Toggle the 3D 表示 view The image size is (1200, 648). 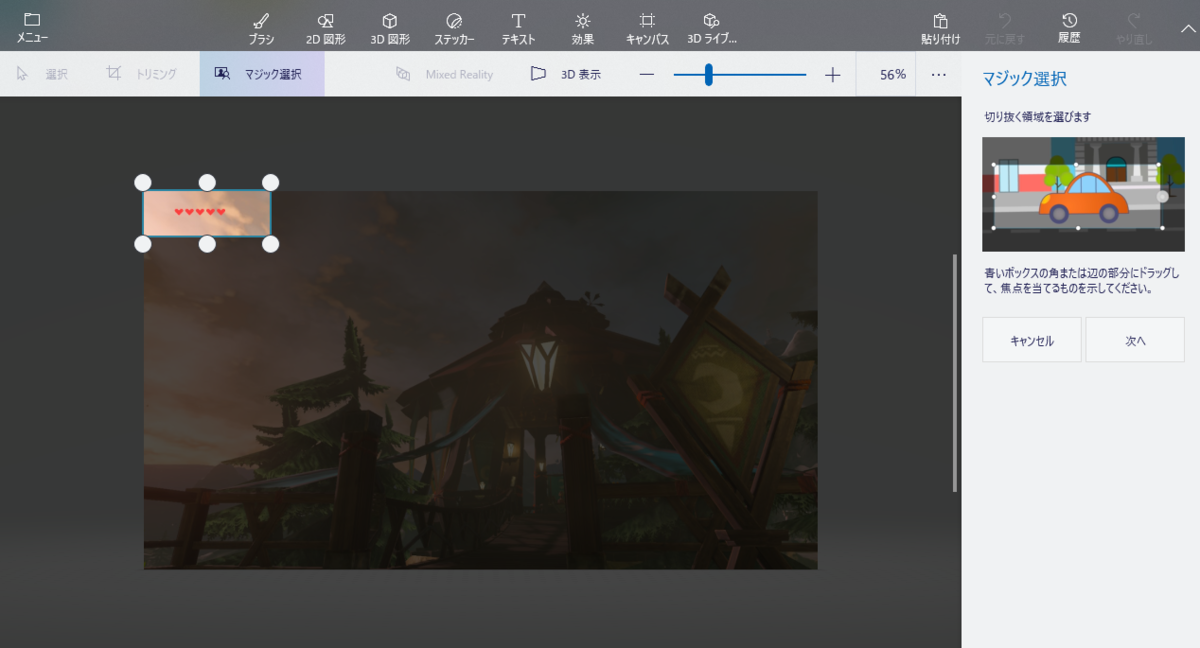point(566,74)
